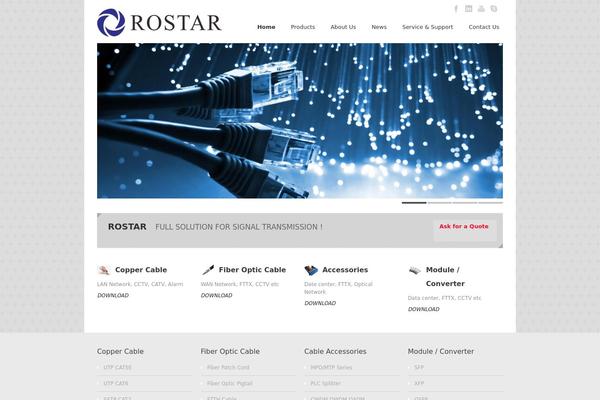Open footer link XFP

click(419, 383)
